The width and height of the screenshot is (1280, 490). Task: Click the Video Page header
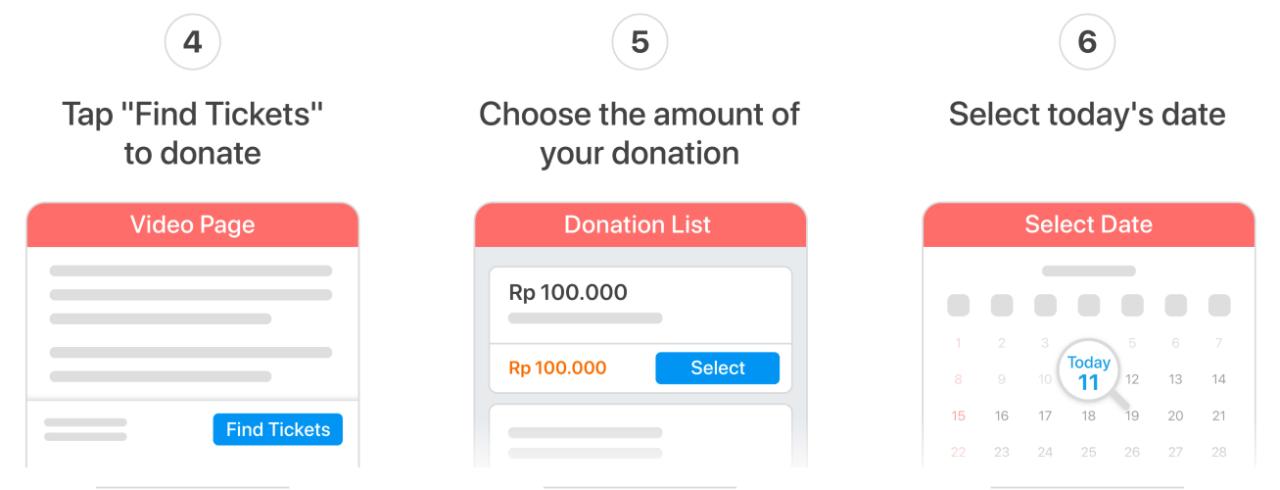tap(192, 225)
